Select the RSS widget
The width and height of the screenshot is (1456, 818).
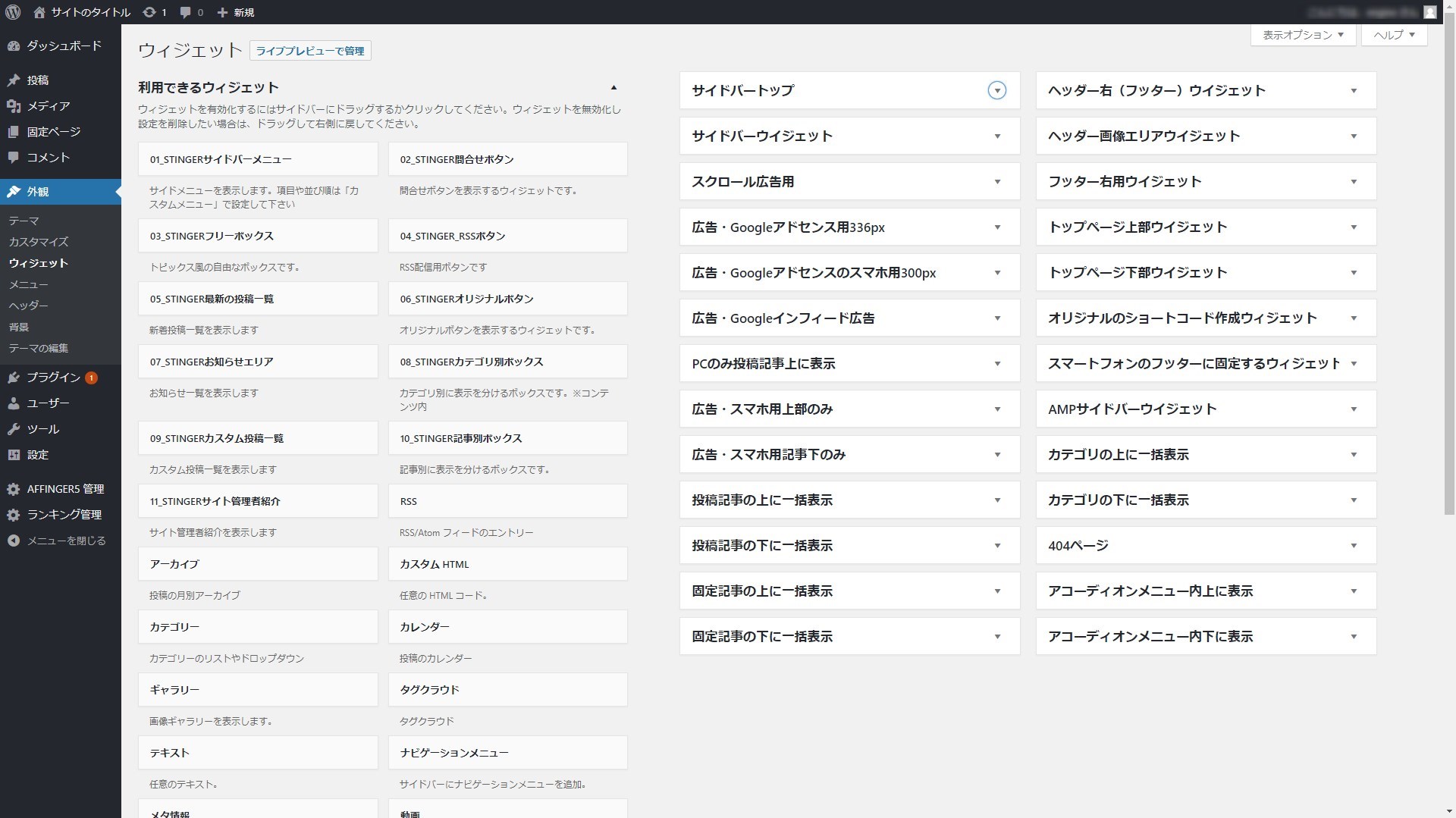click(508, 501)
